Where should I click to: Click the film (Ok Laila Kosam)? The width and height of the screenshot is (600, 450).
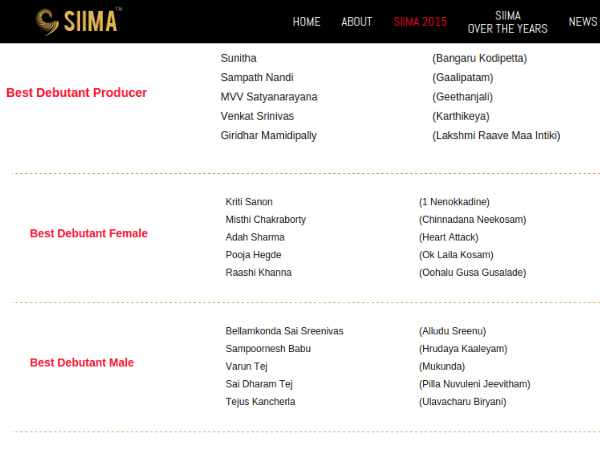(x=456, y=255)
